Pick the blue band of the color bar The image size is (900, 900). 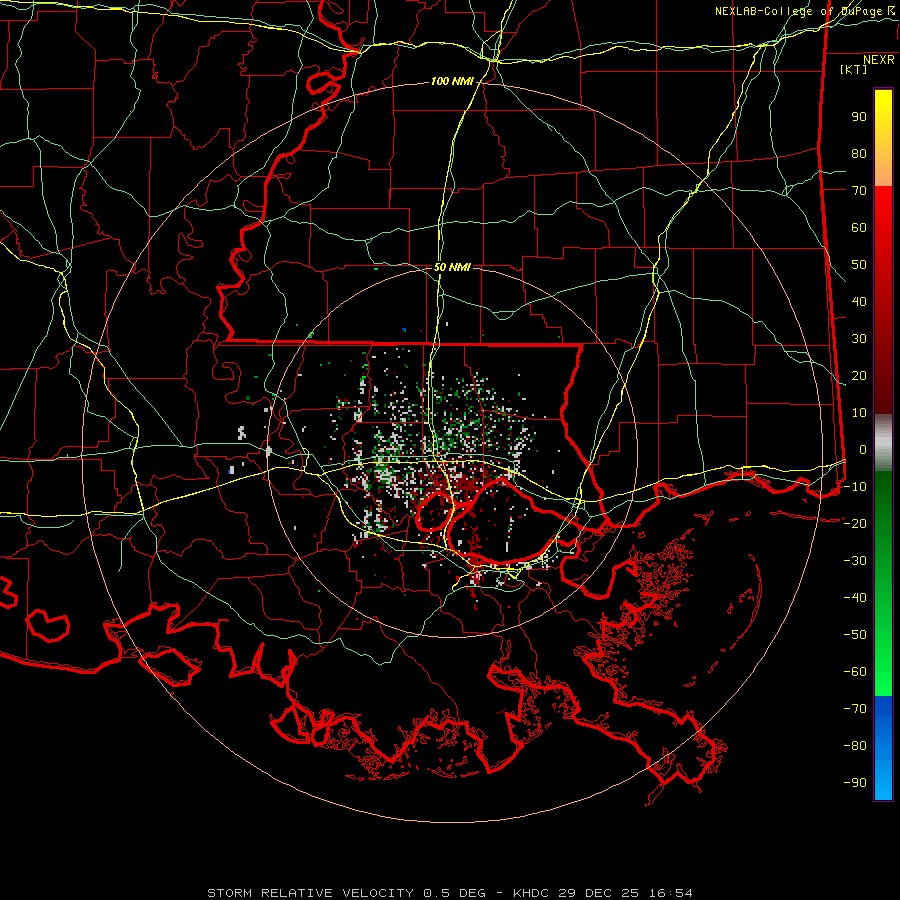(883, 748)
